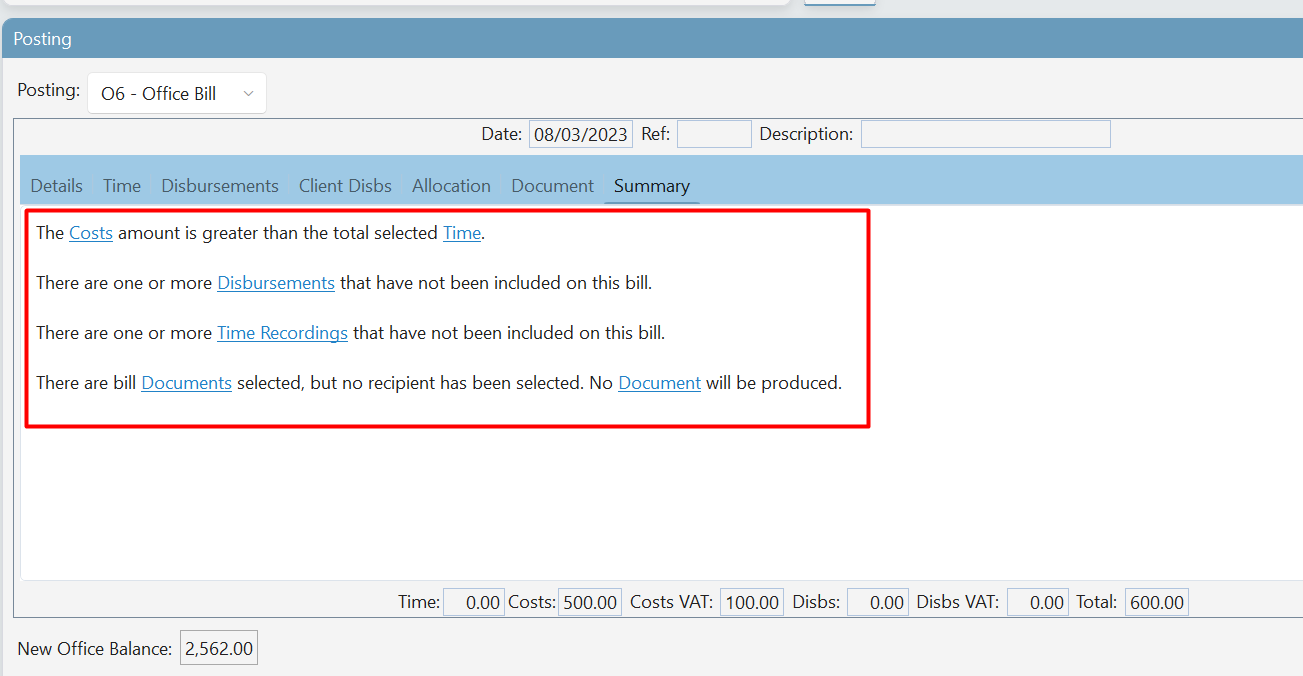Follow the Time link in first warning
Image resolution: width=1303 pixels, height=676 pixels.
click(462, 233)
